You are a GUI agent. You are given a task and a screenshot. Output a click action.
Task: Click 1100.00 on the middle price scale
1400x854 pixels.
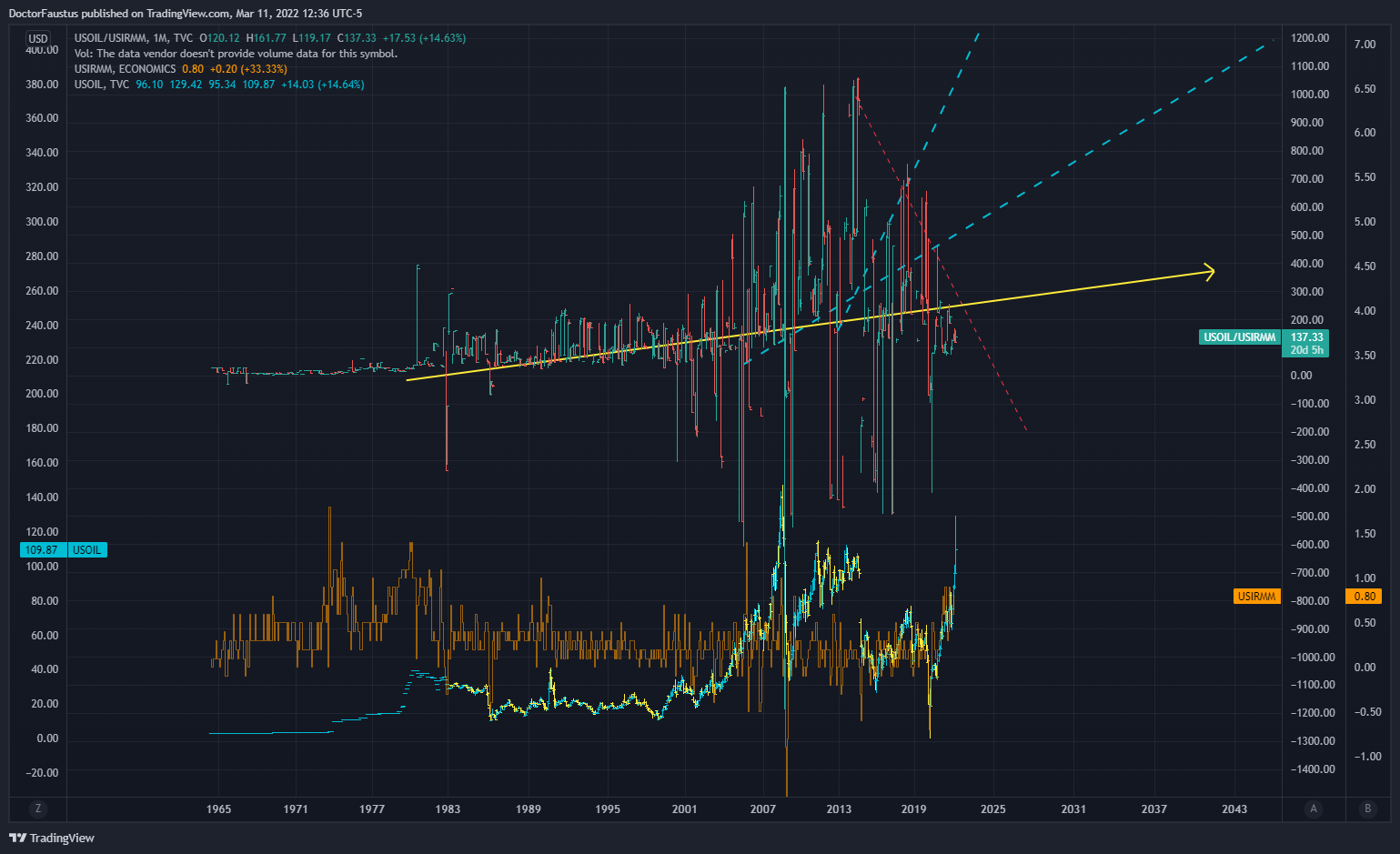1310,66
